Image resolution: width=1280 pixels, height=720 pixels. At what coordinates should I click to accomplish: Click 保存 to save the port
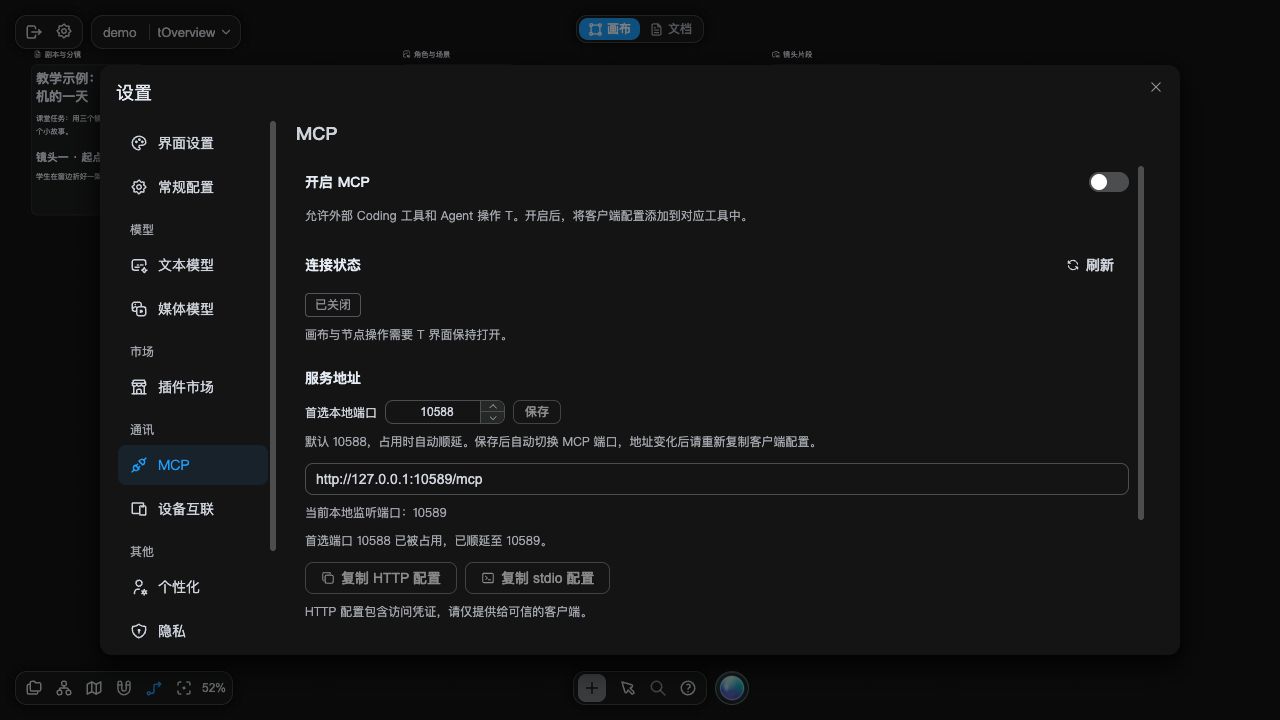(x=537, y=412)
